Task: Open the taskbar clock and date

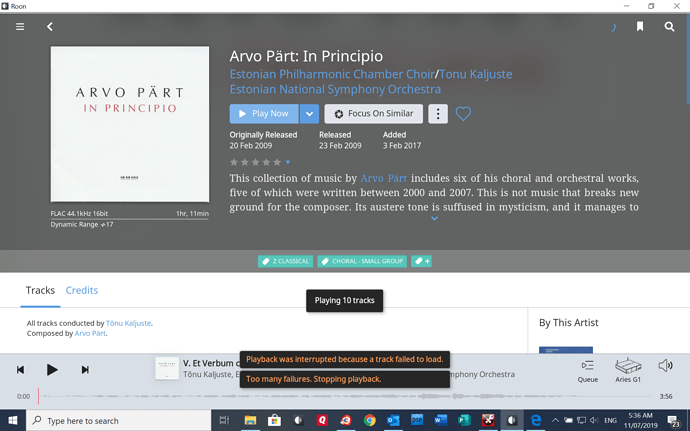Action: (x=640, y=420)
